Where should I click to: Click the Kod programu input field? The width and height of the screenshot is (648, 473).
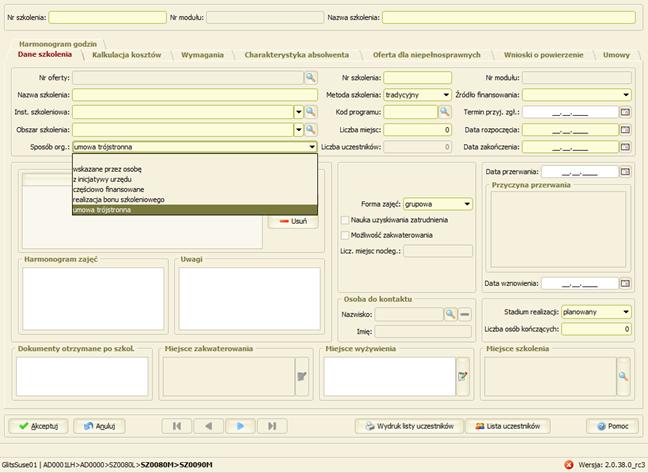click(410, 112)
